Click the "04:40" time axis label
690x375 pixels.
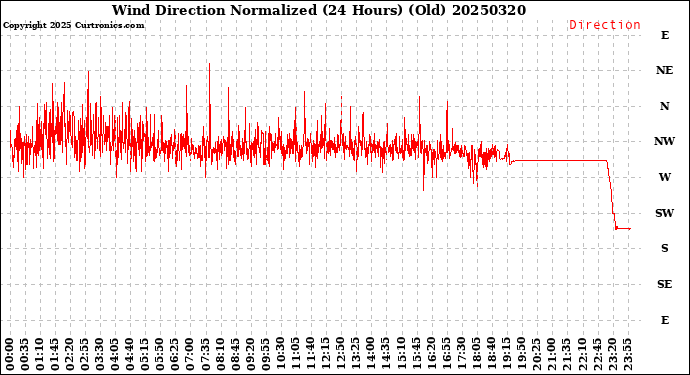click(130, 354)
